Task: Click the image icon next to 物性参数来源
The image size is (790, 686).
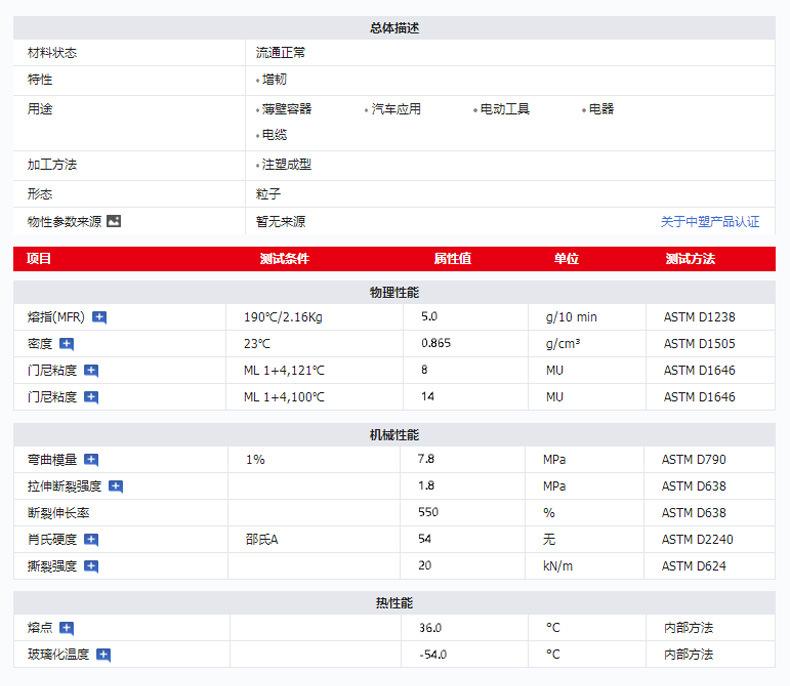Action: [x=114, y=221]
